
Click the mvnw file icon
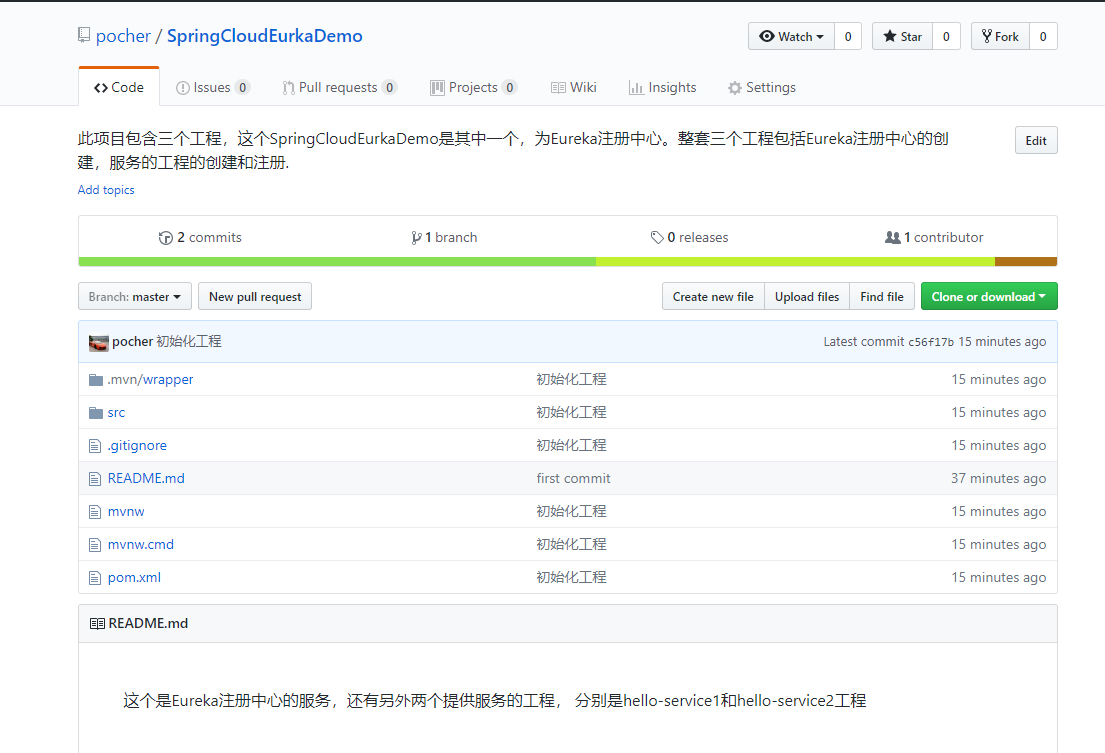coord(95,512)
